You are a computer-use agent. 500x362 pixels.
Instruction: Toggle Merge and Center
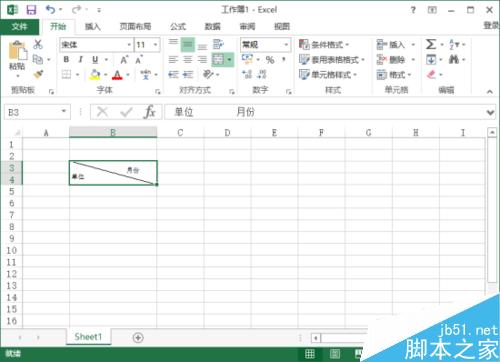click(x=218, y=60)
